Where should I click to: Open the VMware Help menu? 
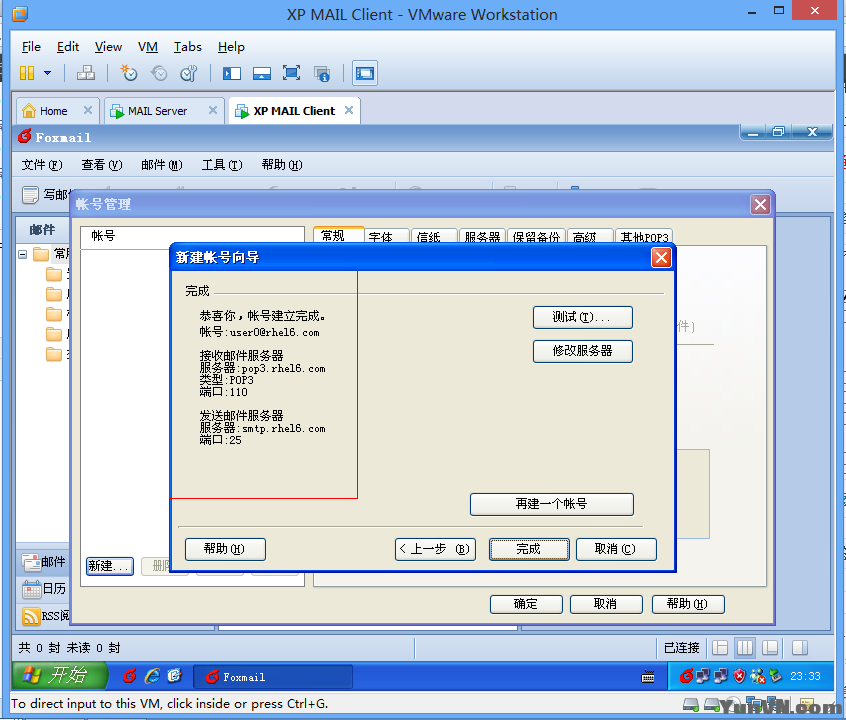tap(231, 47)
